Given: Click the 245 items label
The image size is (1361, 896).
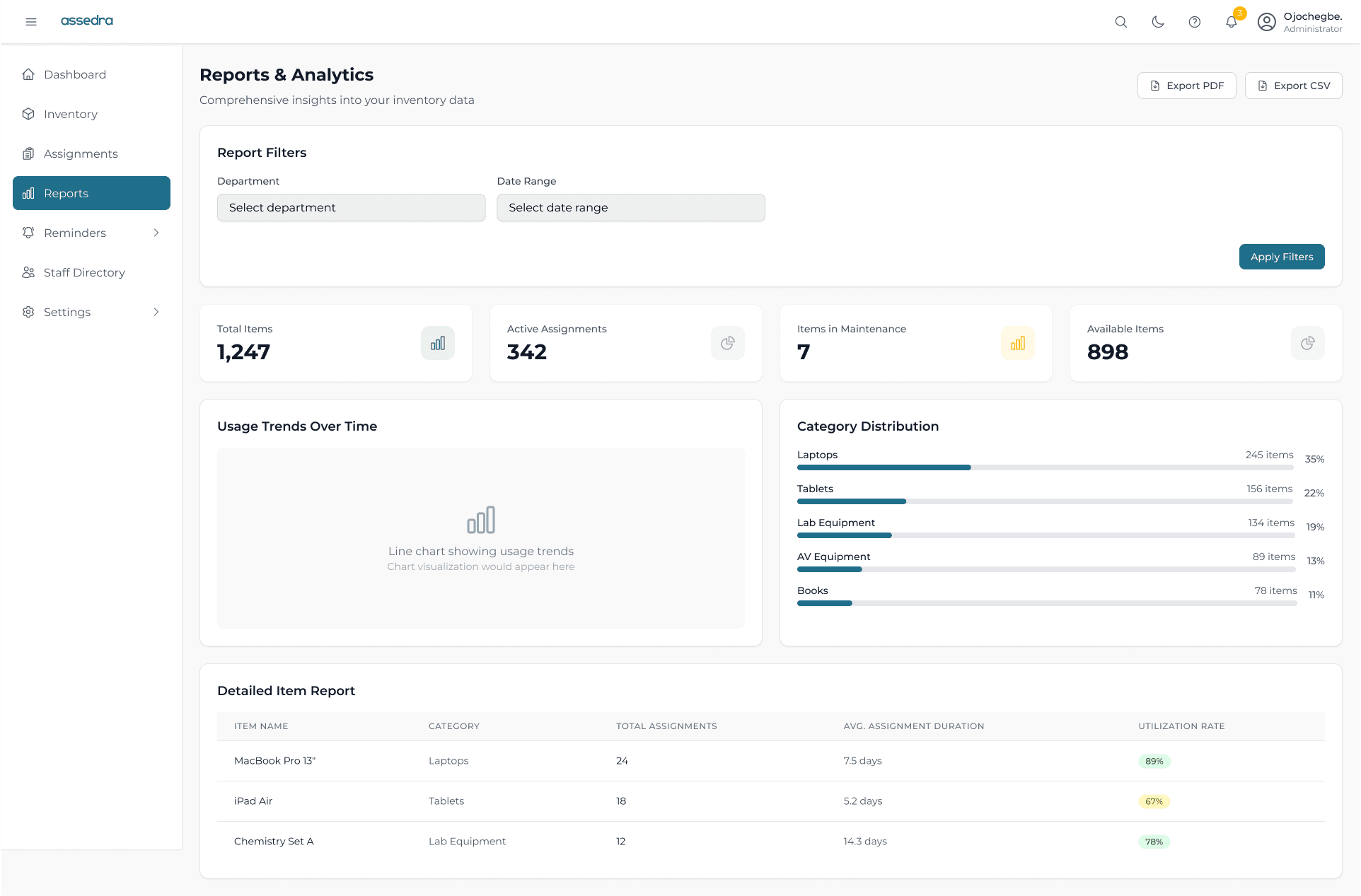Looking at the screenshot, I should tap(1270, 455).
